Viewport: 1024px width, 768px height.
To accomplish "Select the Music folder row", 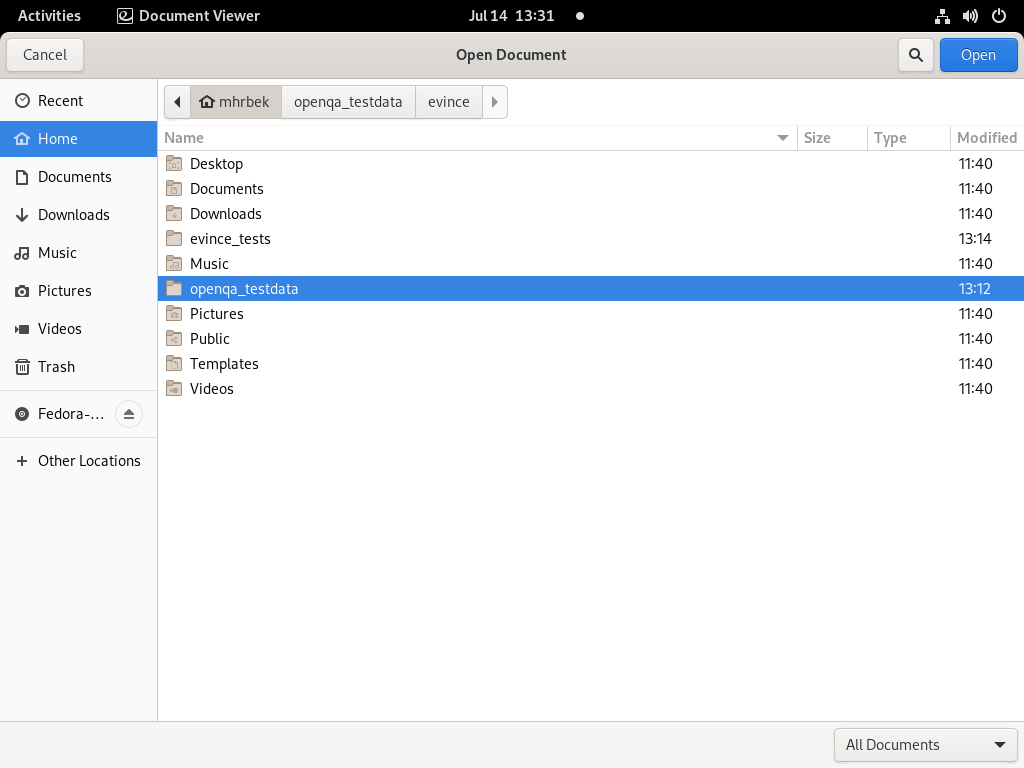I will pyautogui.click(x=590, y=264).
